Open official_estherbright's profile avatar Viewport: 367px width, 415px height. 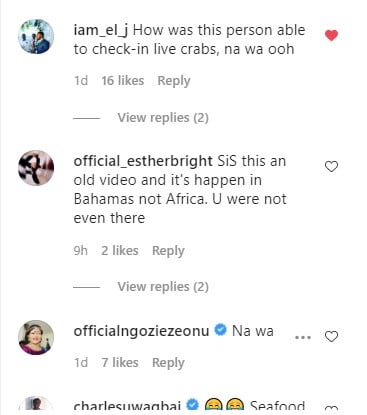point(36,168)
